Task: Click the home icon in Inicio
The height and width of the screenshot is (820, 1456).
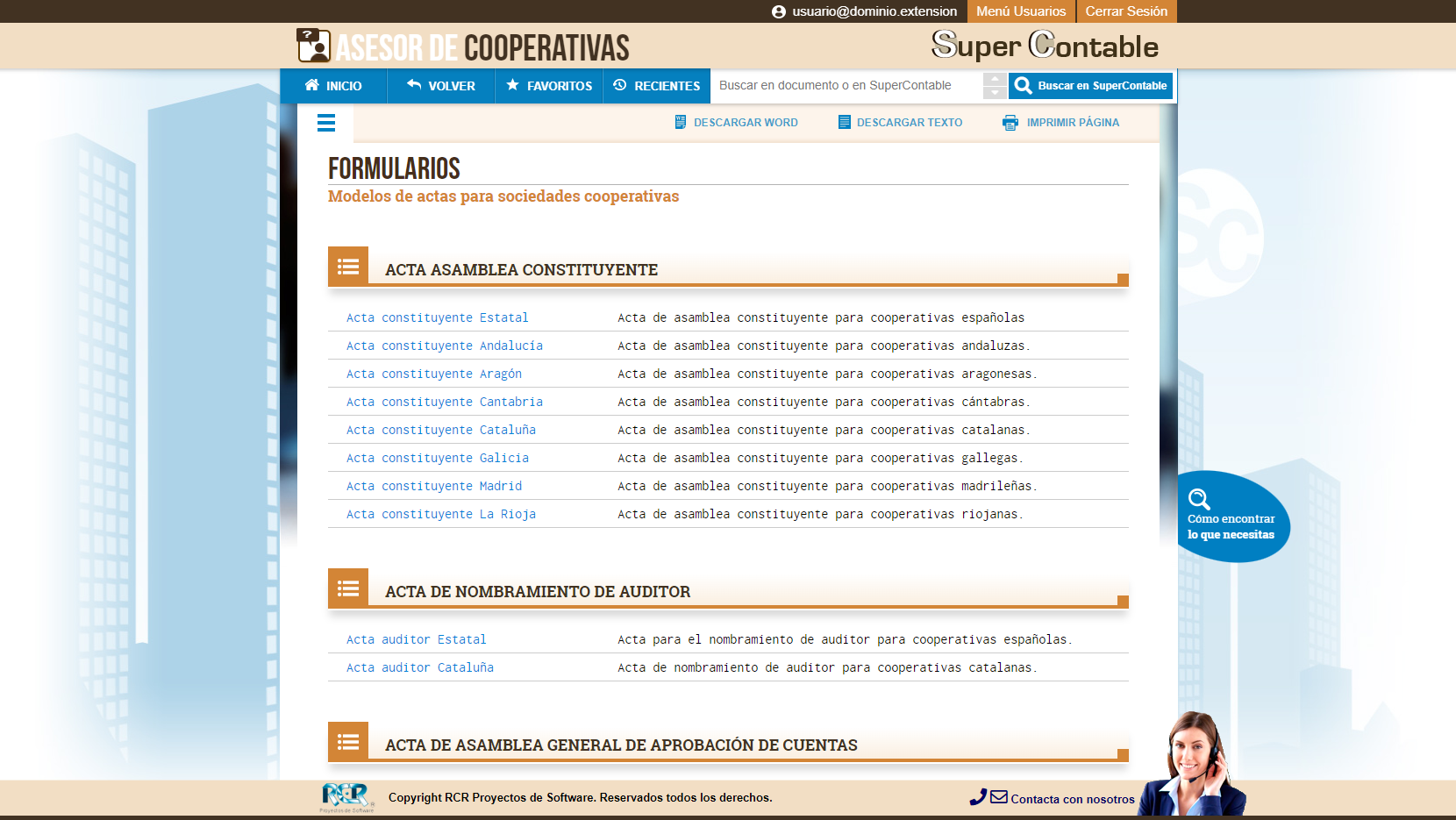Action: [x=311, y=85]
